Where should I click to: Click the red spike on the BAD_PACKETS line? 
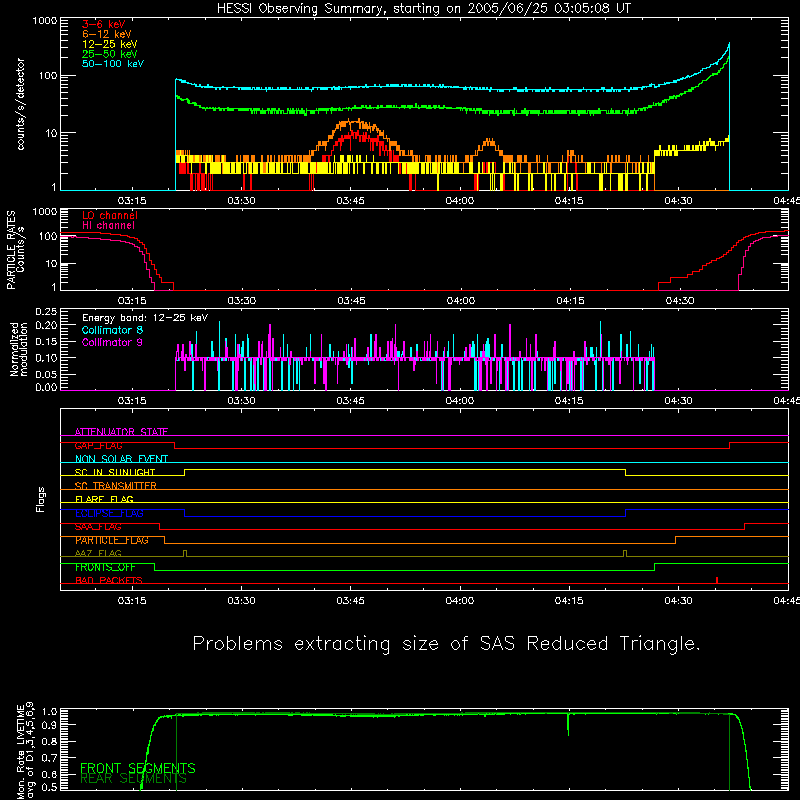(x=717, y=580)
